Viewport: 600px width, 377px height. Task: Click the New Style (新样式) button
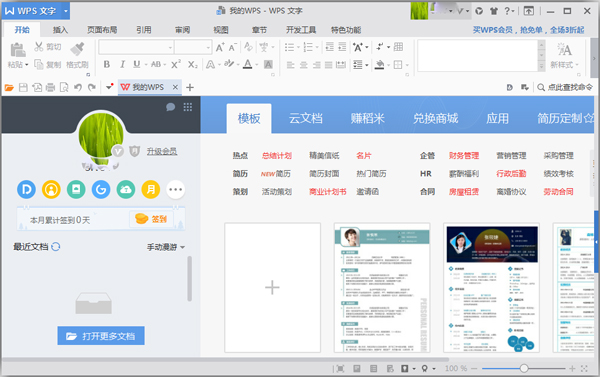point(564,55)
